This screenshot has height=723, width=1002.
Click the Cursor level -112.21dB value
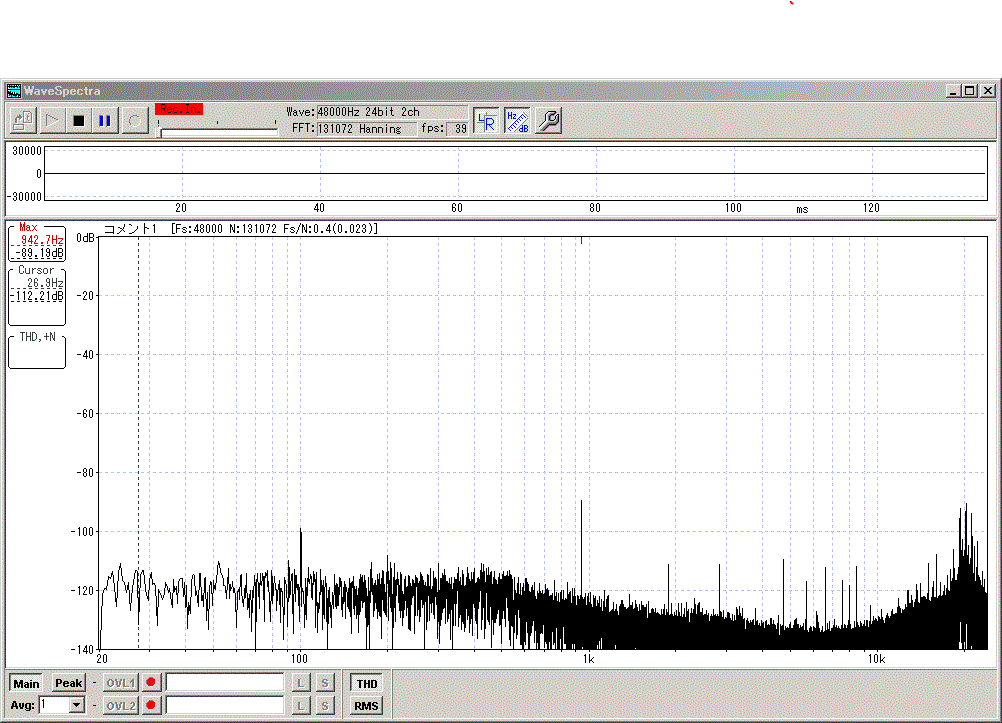click(37, 297)
